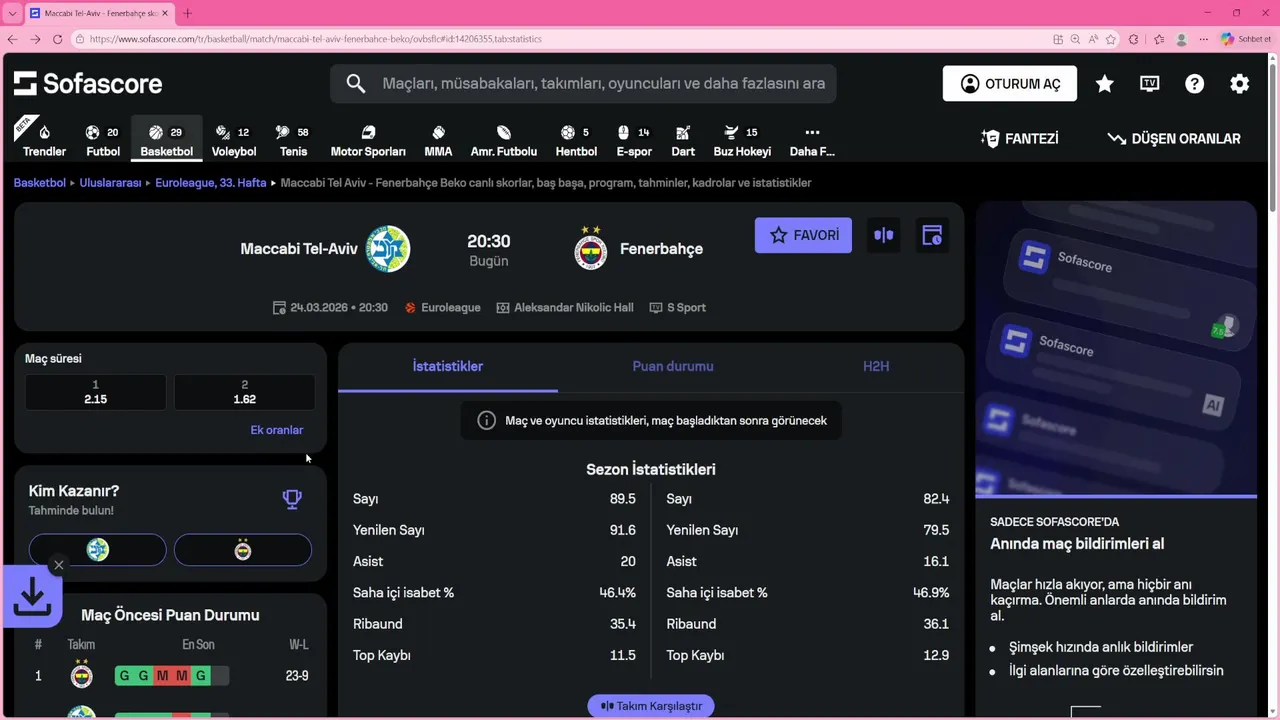Viewport: 1280px width, 720px height.
Task: Expand Daha Fazla sports menu
Action: (812, 141)
